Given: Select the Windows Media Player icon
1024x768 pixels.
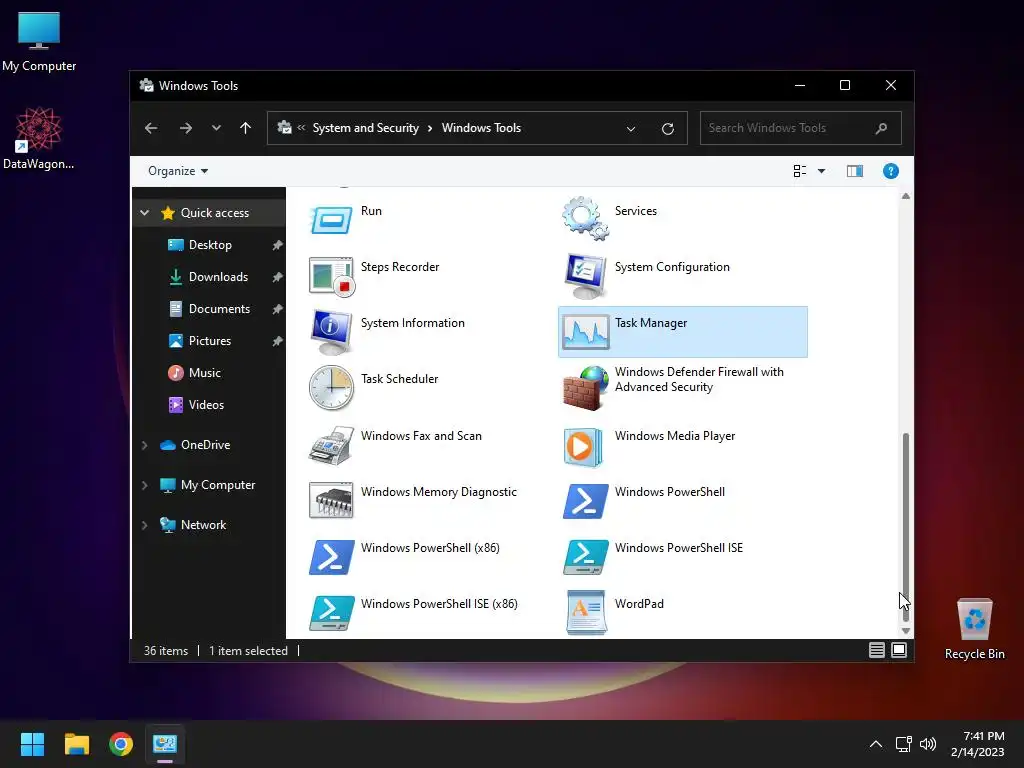Looking at the screenshot, I should pos(583,447).
